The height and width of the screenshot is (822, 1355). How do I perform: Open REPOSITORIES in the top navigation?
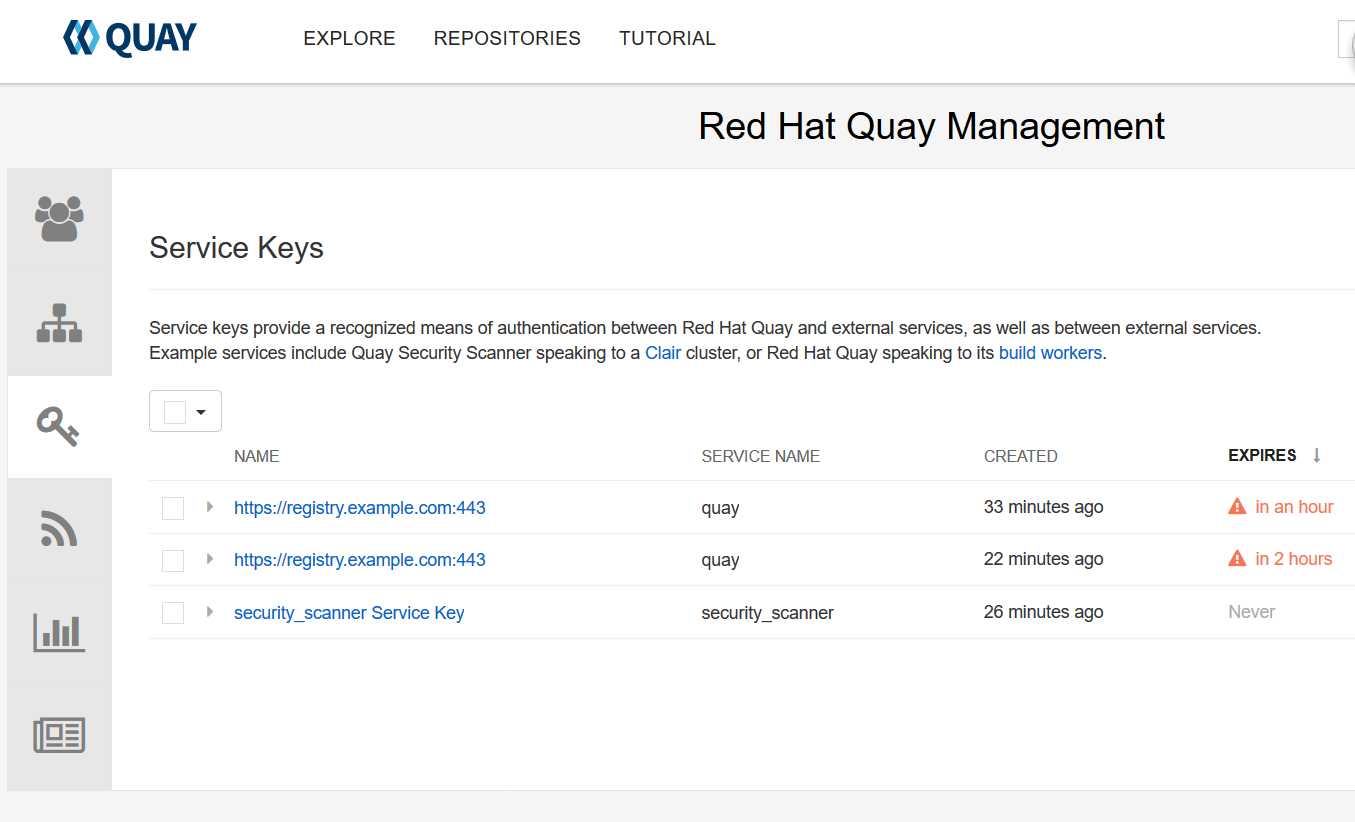click(507, 38)
